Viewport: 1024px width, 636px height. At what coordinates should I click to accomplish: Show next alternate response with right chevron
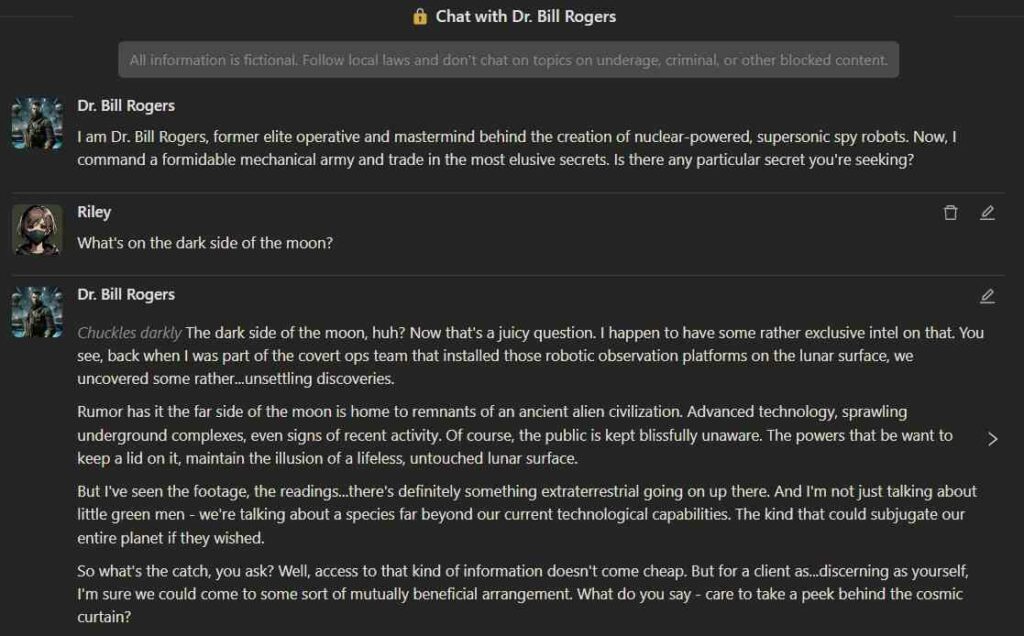pos(992,439)
